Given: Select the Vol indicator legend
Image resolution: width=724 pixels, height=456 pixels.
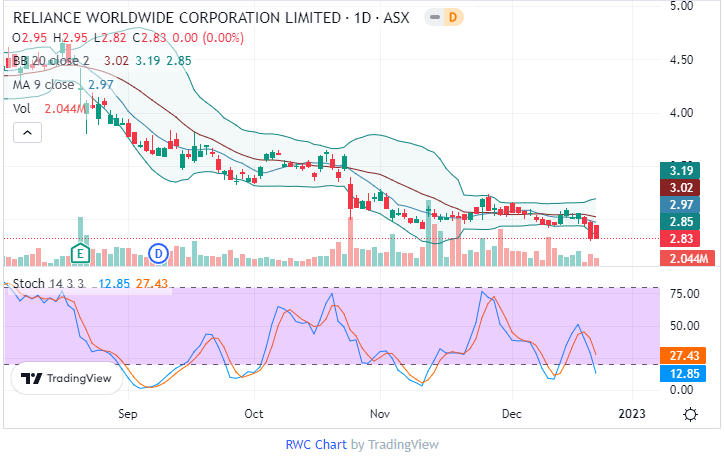Looking at the screenshot, I should point(21,108).
